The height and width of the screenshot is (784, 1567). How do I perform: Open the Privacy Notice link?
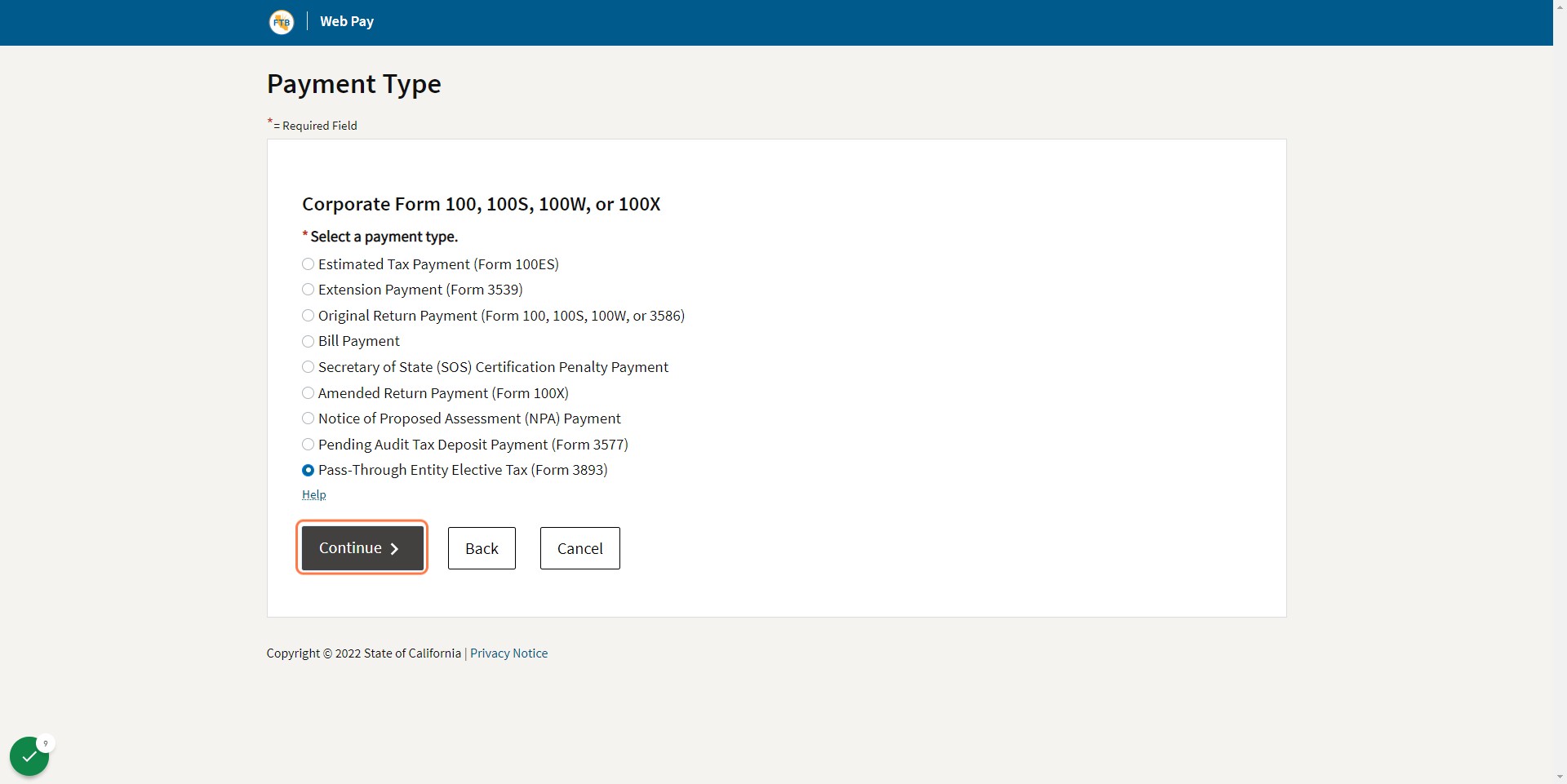click(508, 653)
